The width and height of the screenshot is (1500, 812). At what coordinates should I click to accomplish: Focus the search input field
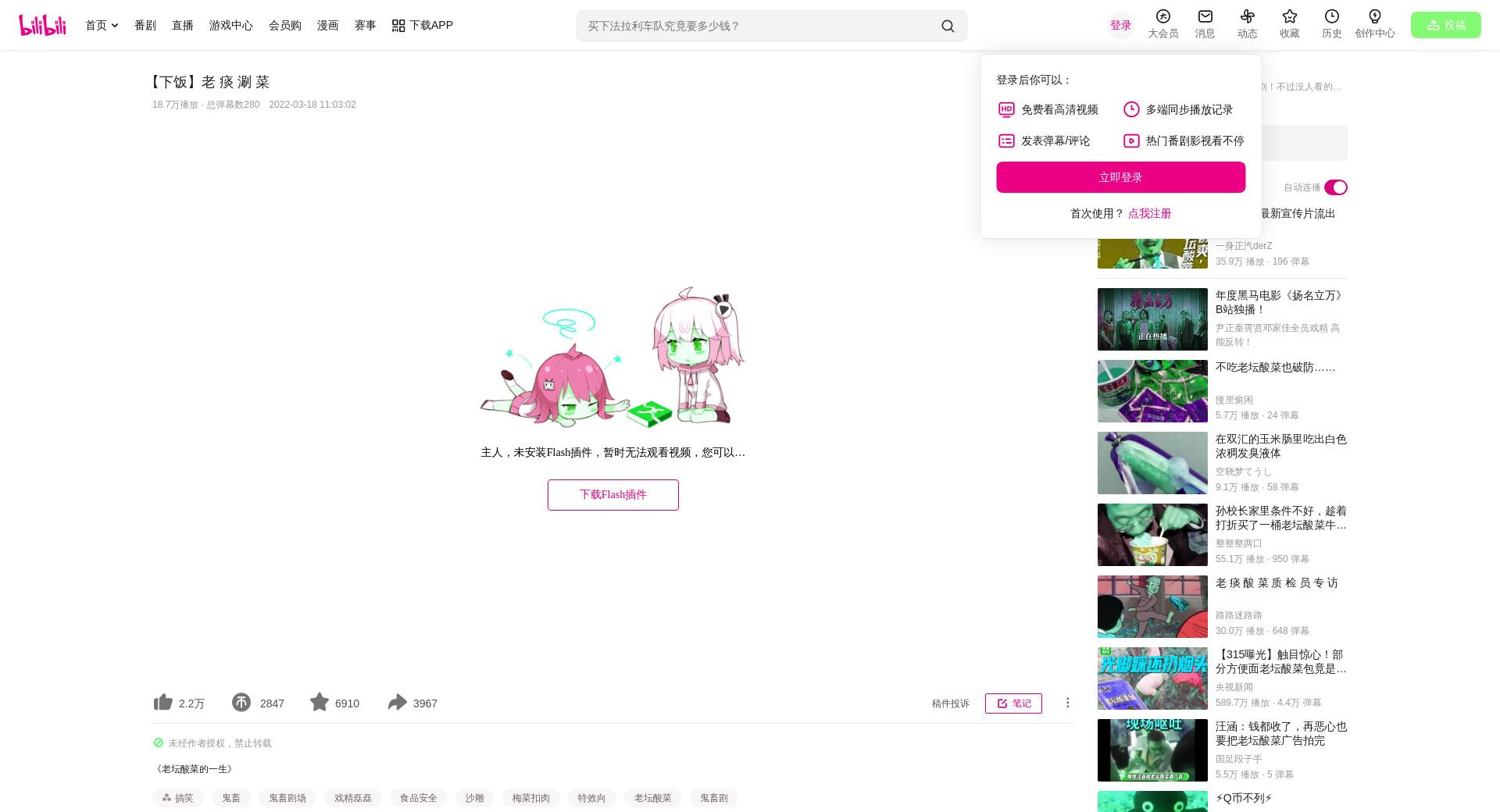758,26
